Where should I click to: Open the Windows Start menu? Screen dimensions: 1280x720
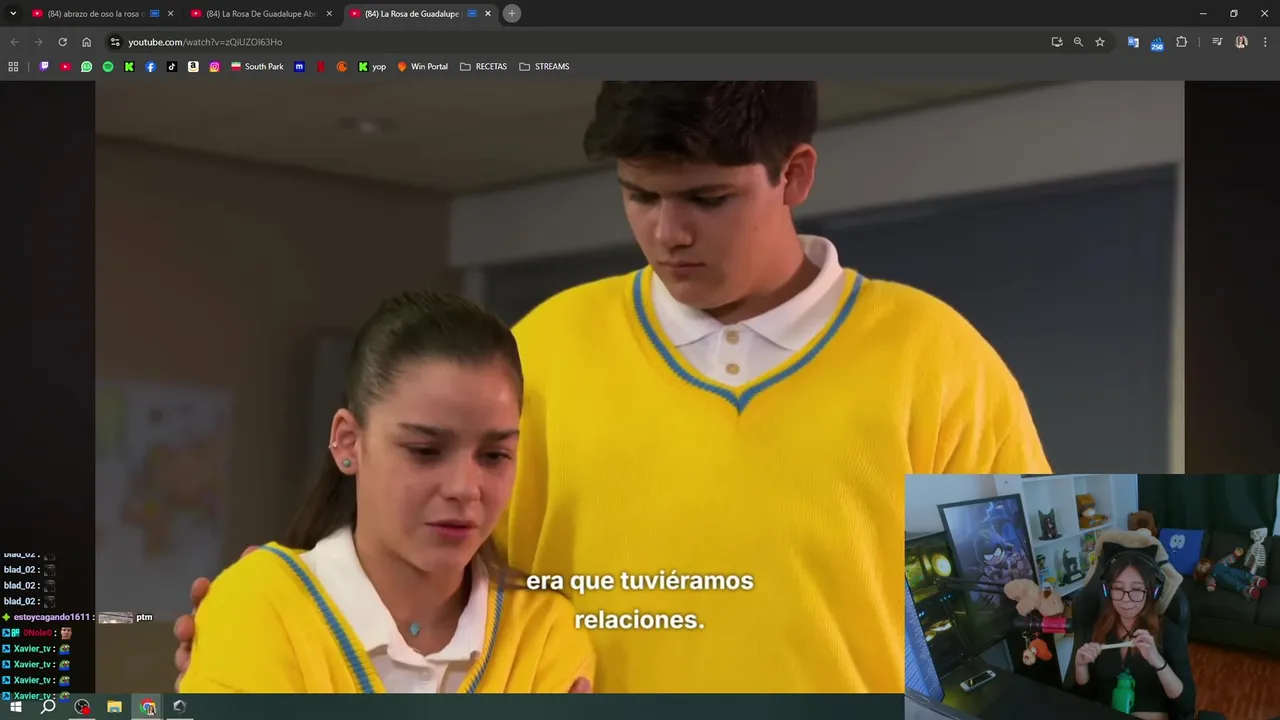(x=16, y=707)
